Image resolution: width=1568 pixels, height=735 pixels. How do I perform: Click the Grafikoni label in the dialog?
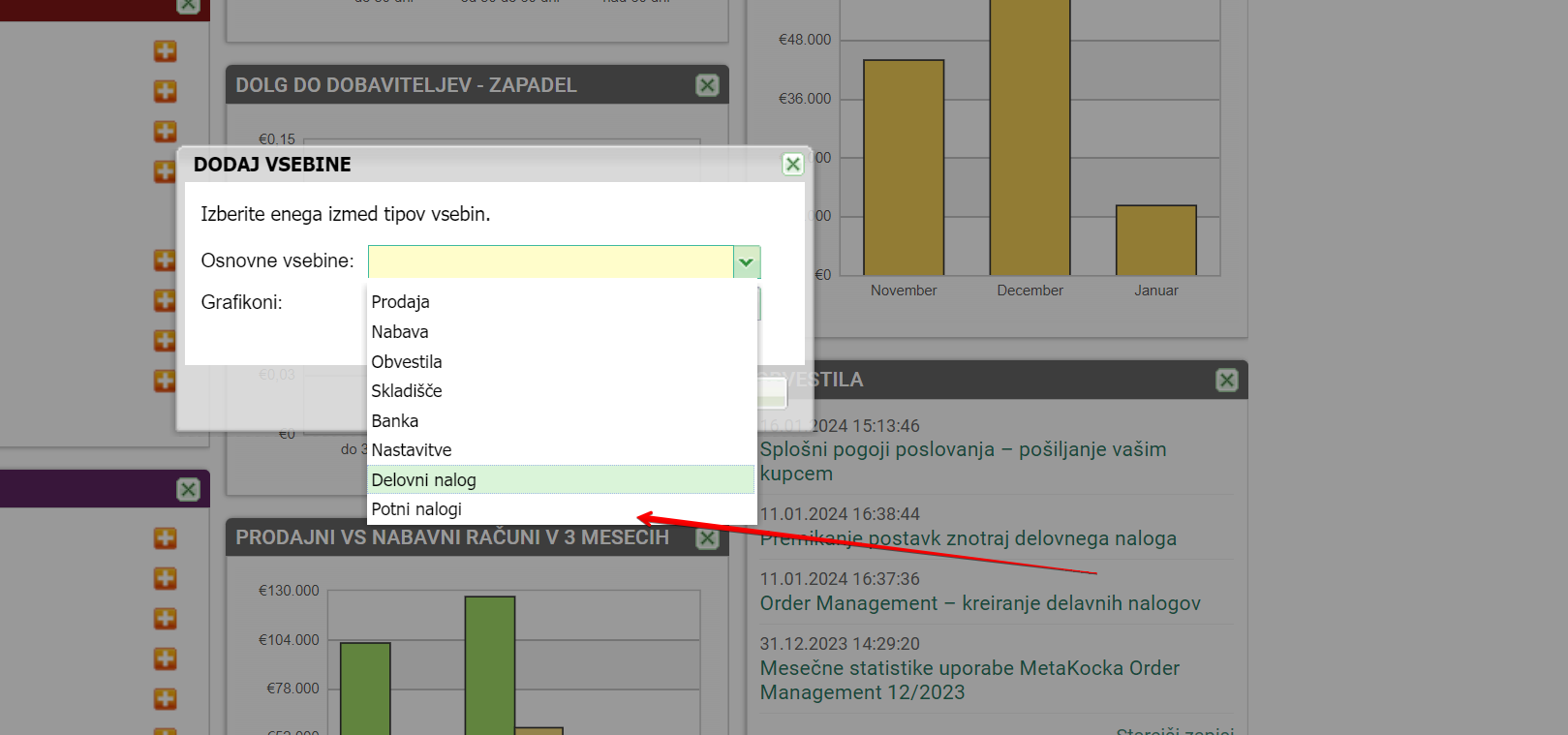(x=242, y=302)
